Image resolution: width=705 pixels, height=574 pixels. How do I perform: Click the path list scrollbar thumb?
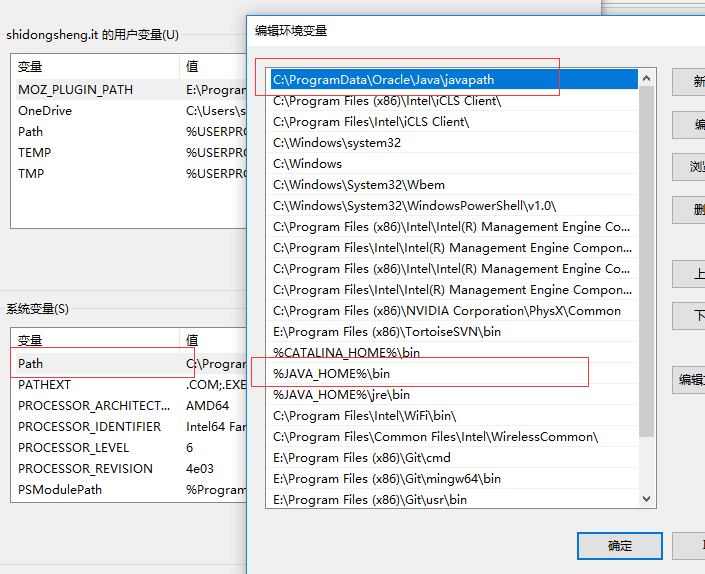647,262
